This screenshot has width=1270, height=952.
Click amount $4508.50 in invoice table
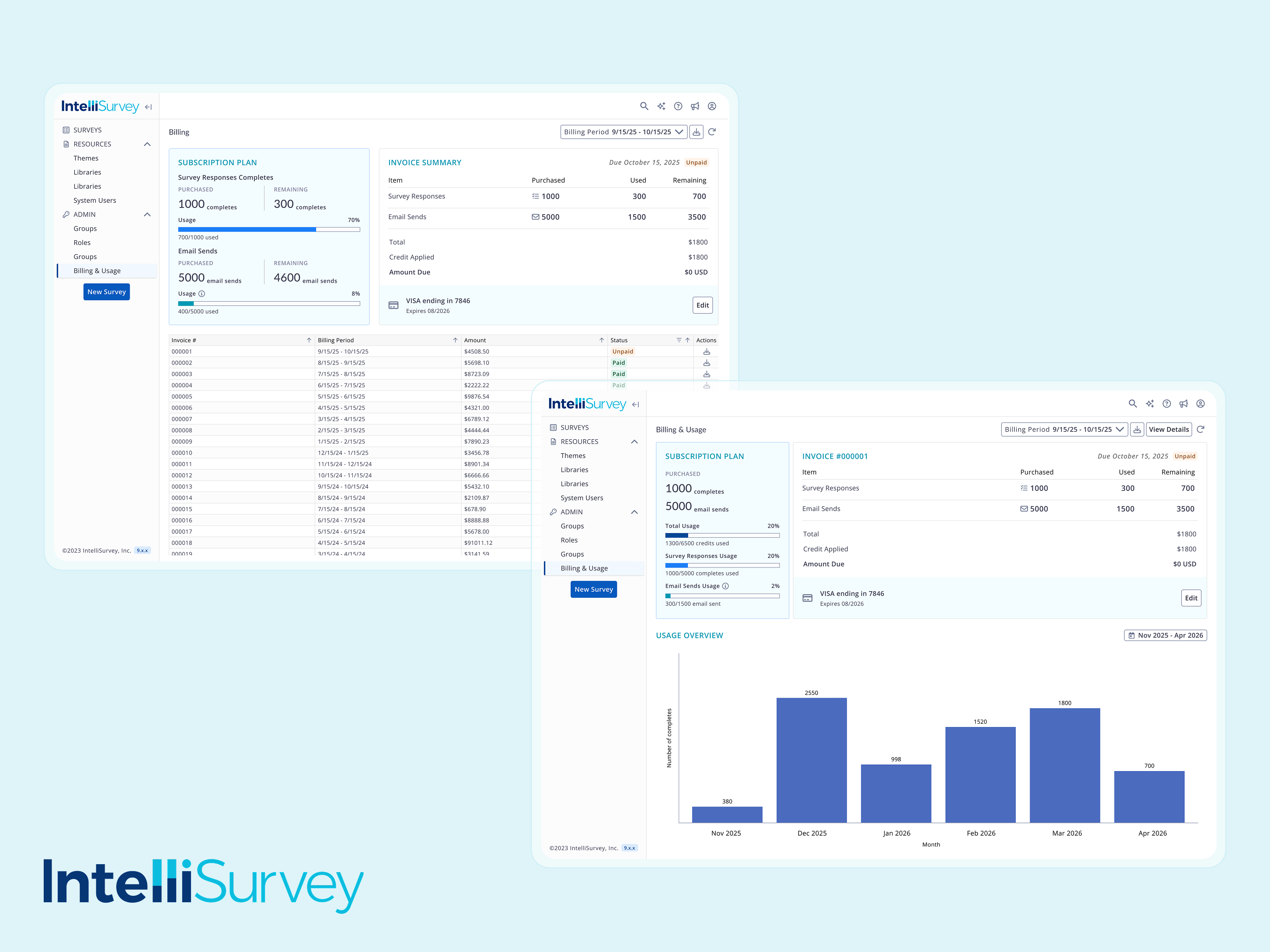476,351
